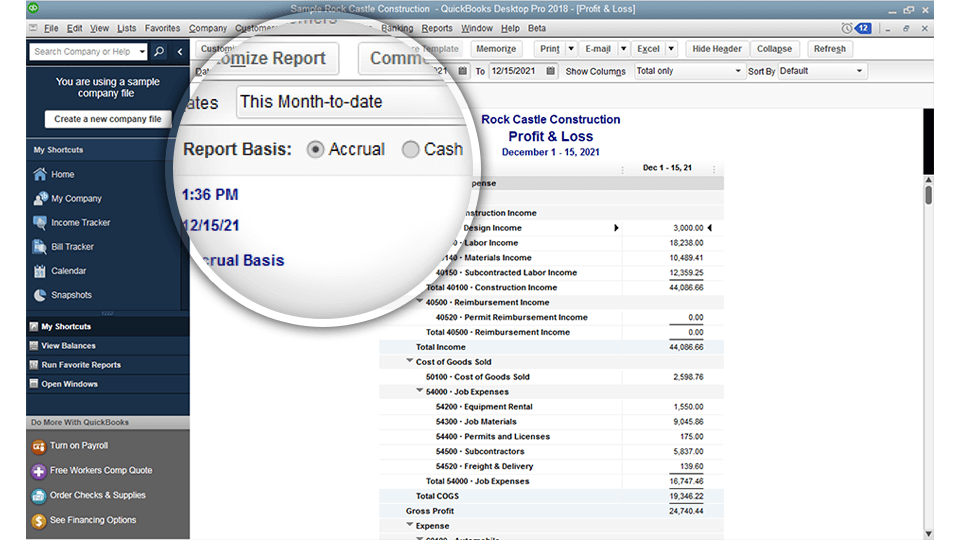
Task: Click the Excel button
Action: coord(648,49)
